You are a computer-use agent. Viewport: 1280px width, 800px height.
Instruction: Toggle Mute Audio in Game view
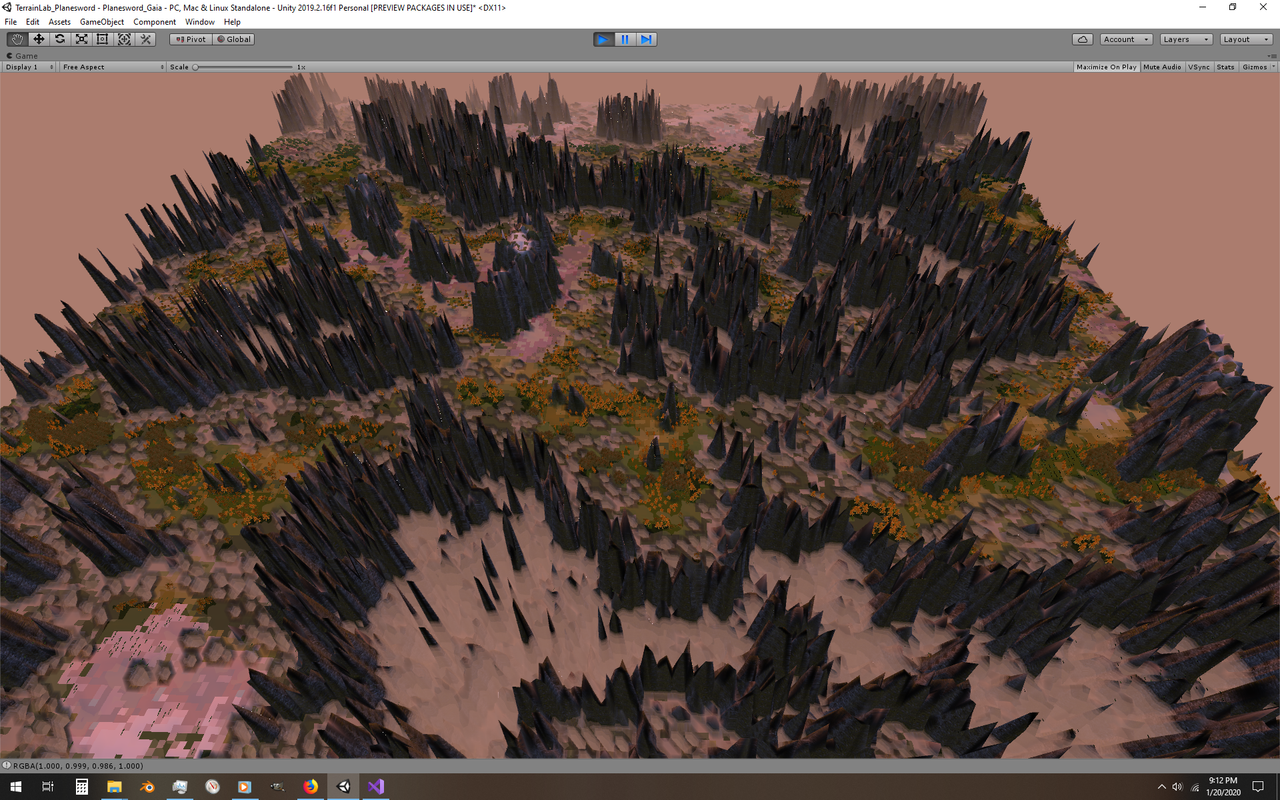click(x=1162, y=67)
